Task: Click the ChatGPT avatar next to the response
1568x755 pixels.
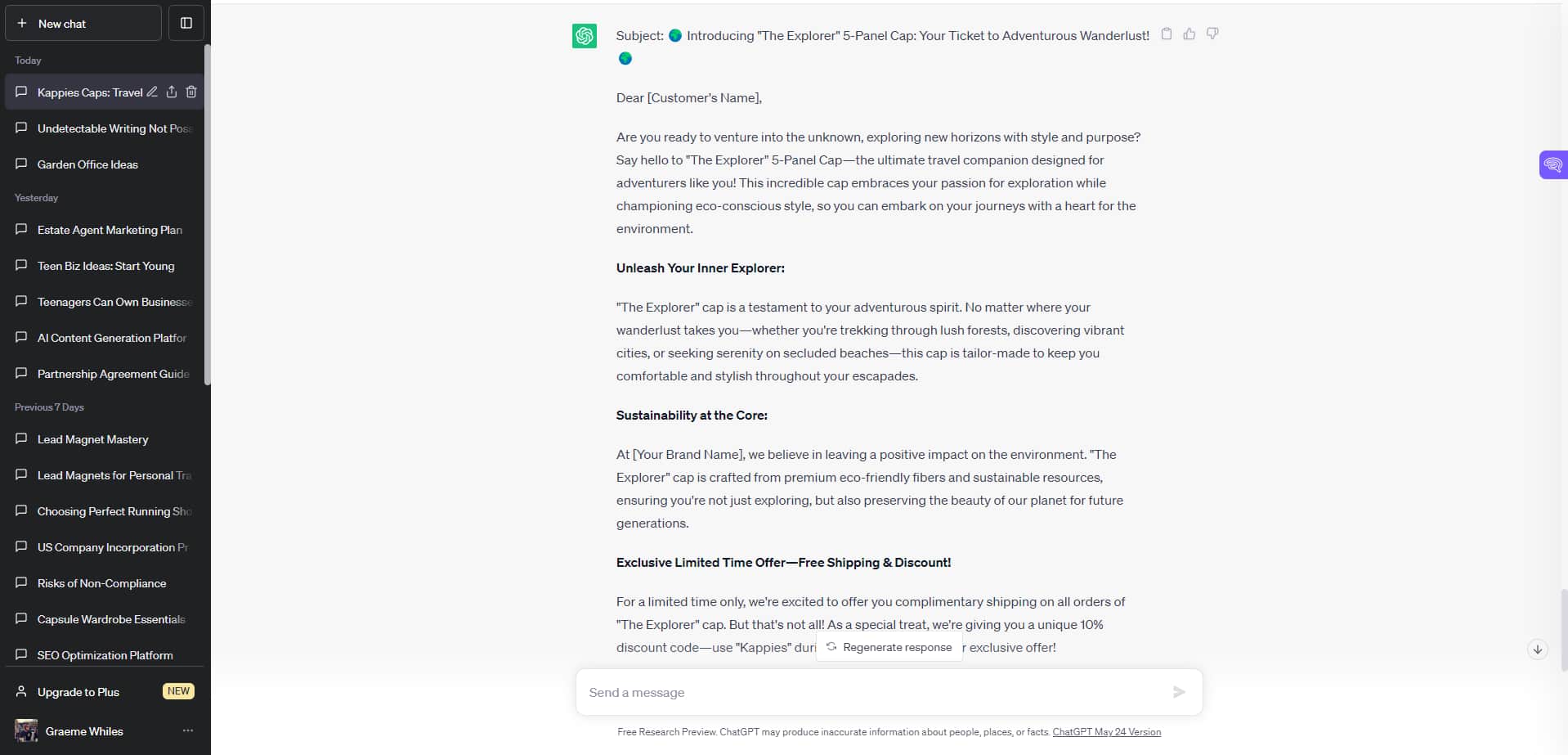Action: coord(585,35)
